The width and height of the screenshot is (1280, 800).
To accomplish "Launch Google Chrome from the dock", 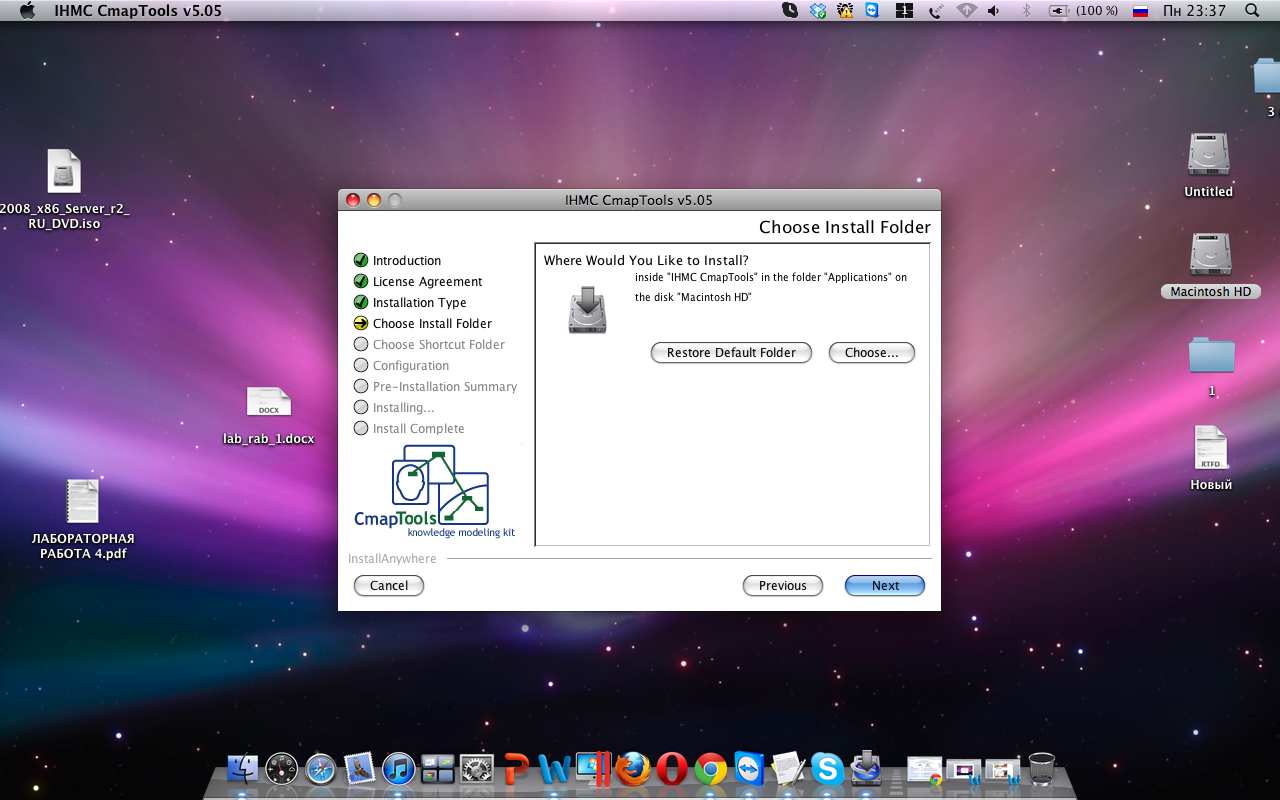I will coord(710,768).
